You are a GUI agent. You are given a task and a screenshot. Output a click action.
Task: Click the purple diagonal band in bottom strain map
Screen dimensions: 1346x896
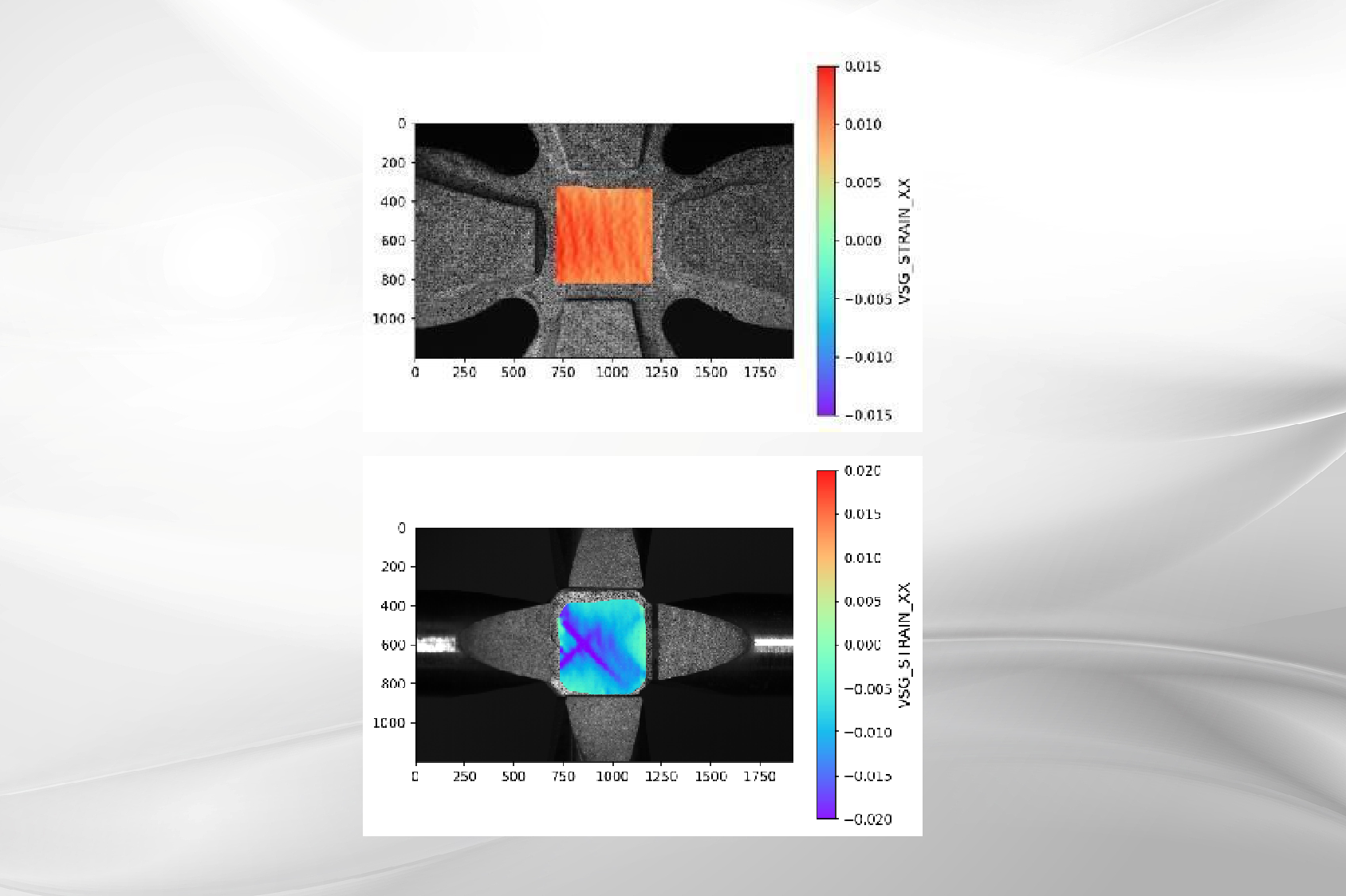click(588, 643)
